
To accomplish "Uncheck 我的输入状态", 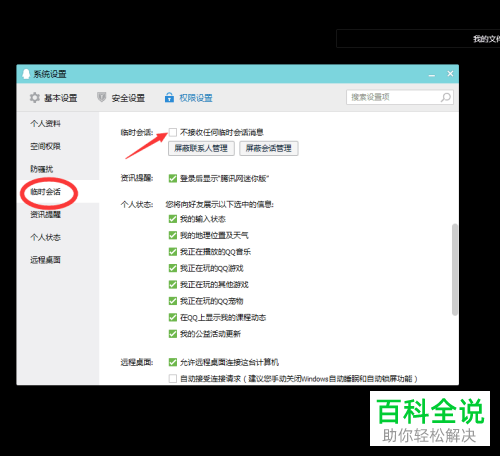I will tap(173, 219).
